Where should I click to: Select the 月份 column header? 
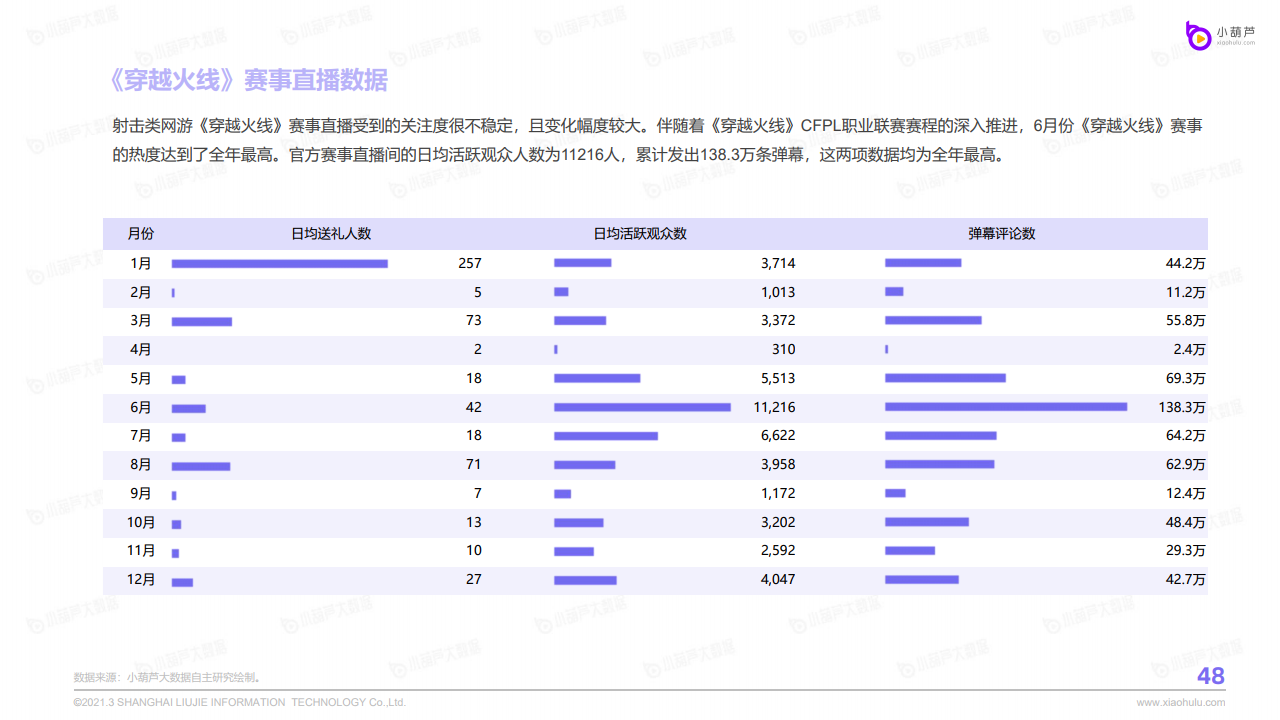point(141,234)
